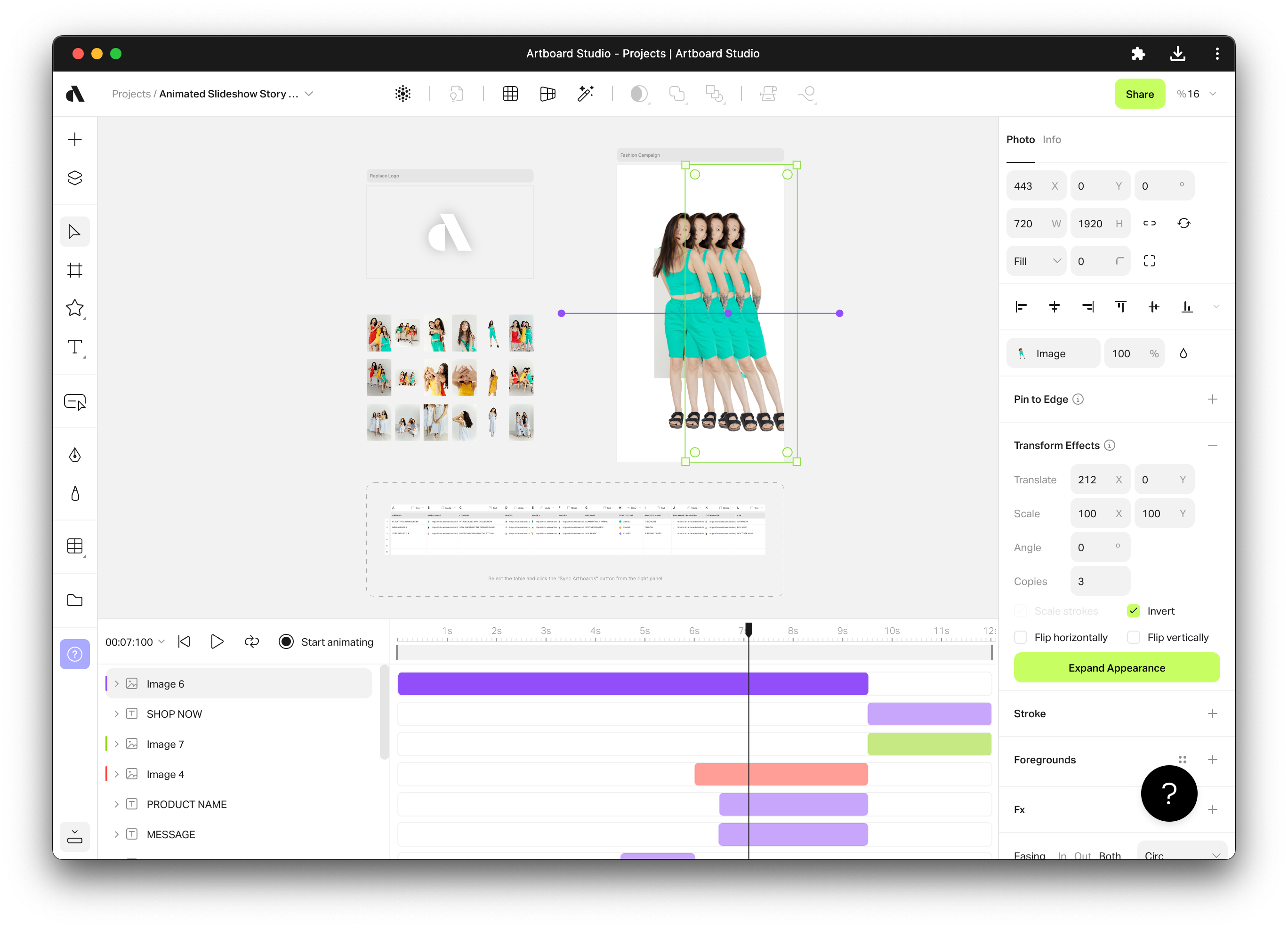Select the Frame artboard tool
This screenshot has height=929, width=1288.
pyautogui.click(x=74, y=270)
